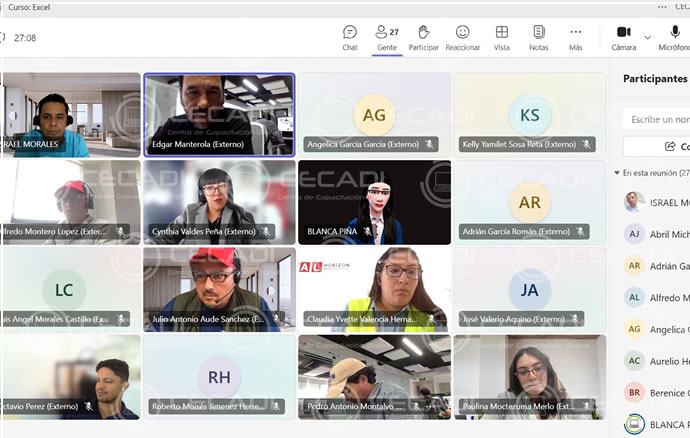Select Alfredo Montero Lopez's video tile
This screenshot has width=690, height=438.
[x=70, y=202]
